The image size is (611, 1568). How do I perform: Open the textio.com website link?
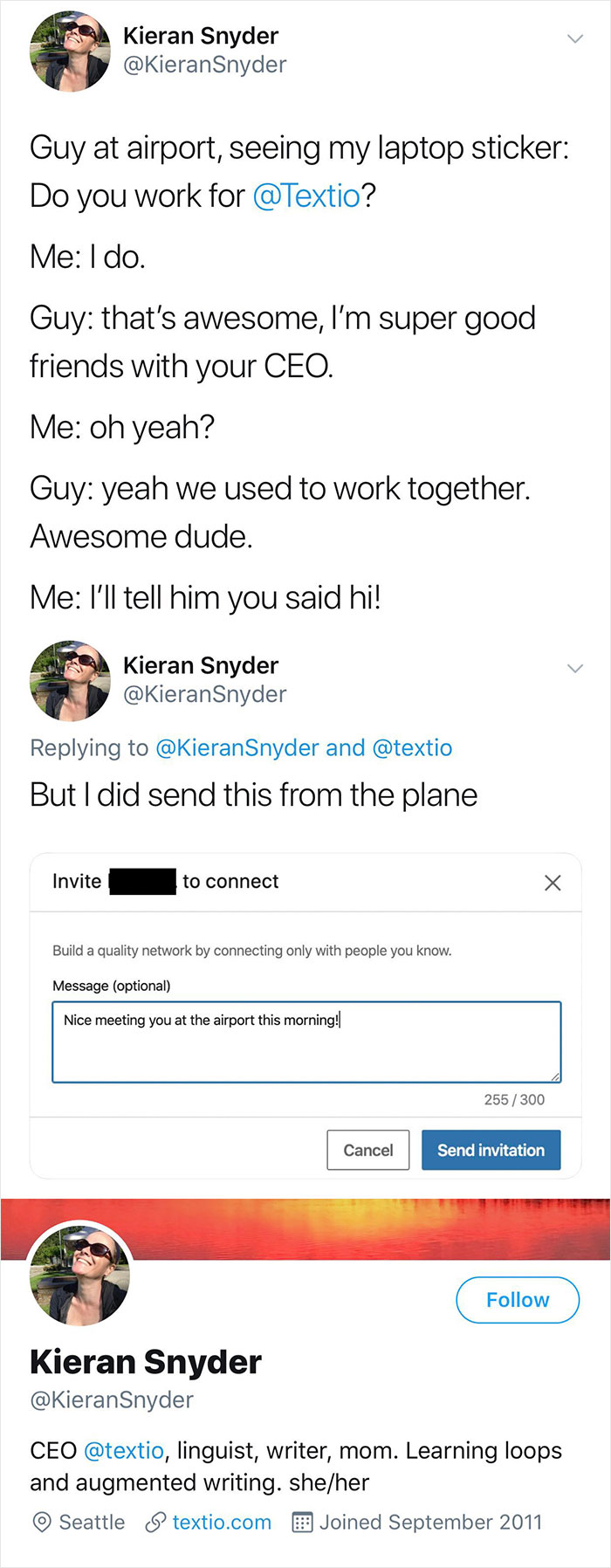click(222, 1523)
